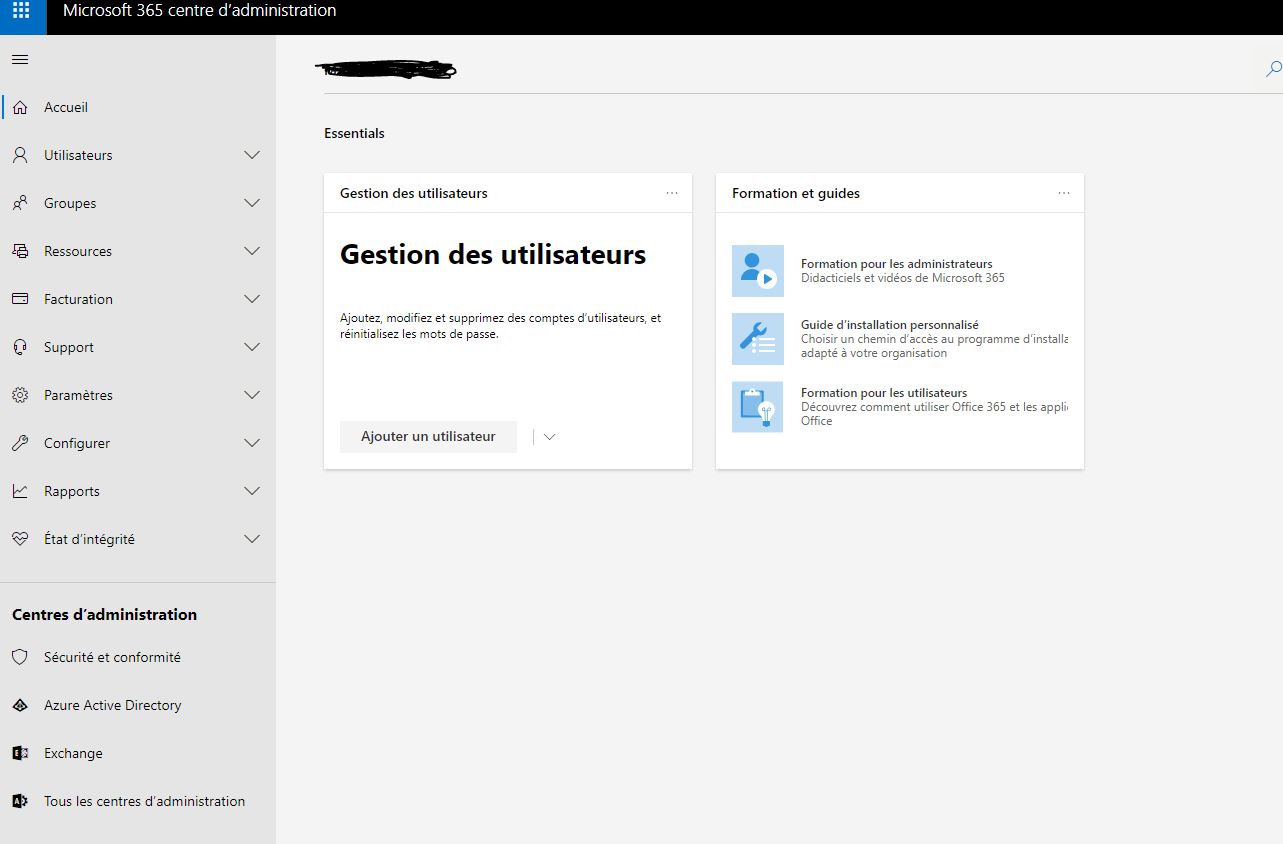Click the Ressources printer icon

(20, 251)
